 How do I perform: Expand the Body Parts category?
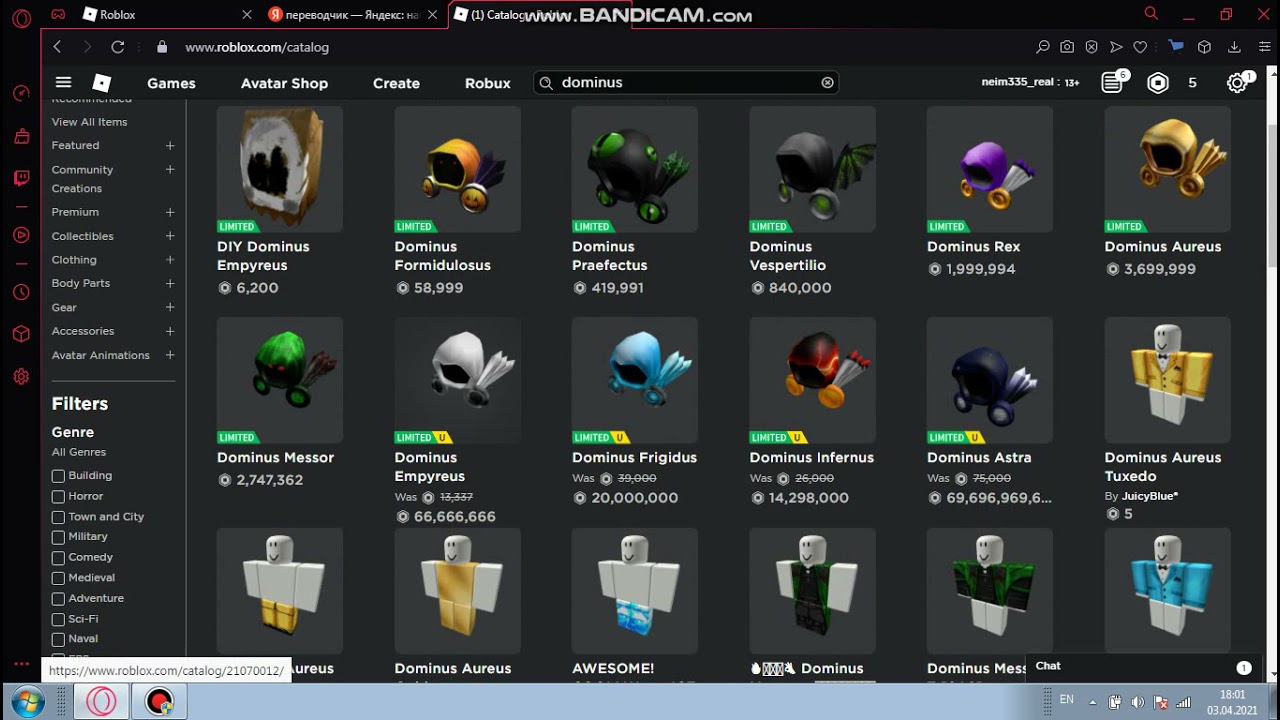pyautogui.click(x=170, y=283)
